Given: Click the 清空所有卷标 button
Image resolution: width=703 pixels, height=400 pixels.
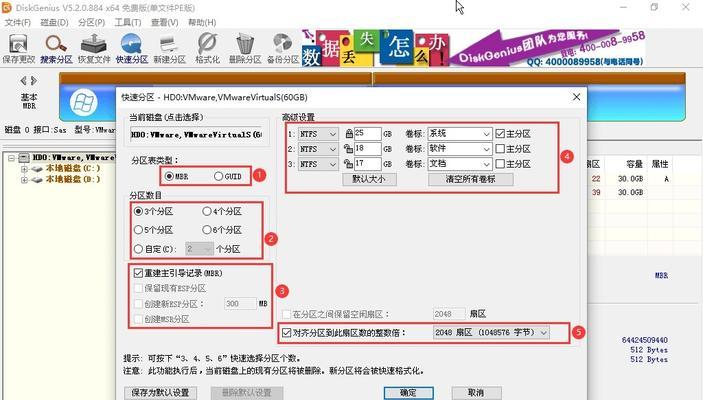Looking at the screenshot, I should 471,179.
